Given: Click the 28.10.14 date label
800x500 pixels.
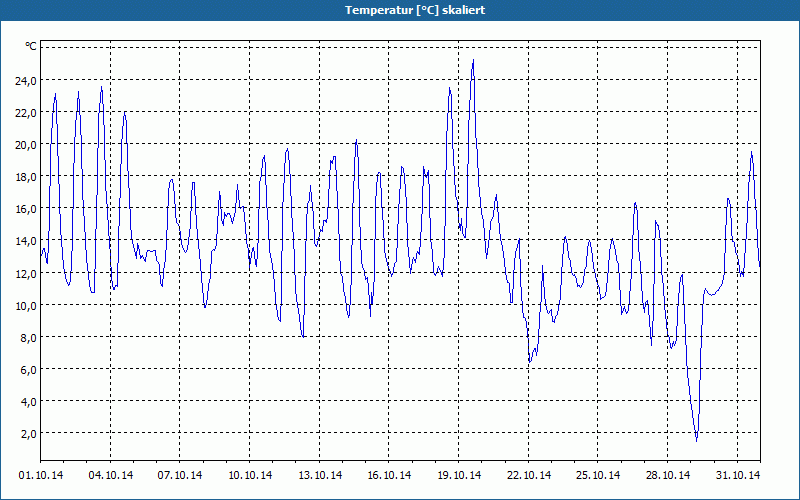Looking at the screenshot, I should 668,475.
